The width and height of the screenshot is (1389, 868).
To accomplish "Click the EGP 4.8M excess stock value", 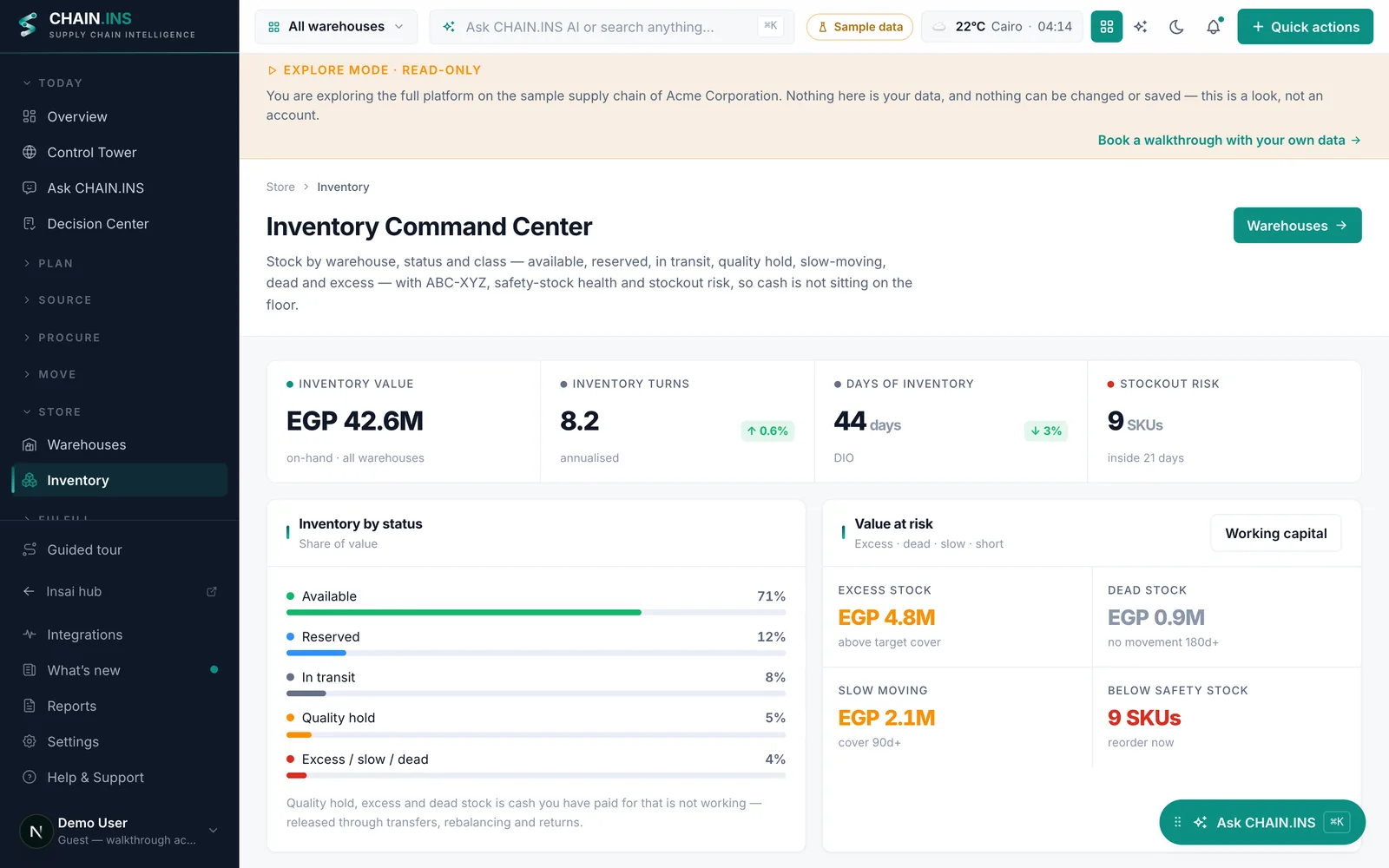I will click(x=886, y=617).
